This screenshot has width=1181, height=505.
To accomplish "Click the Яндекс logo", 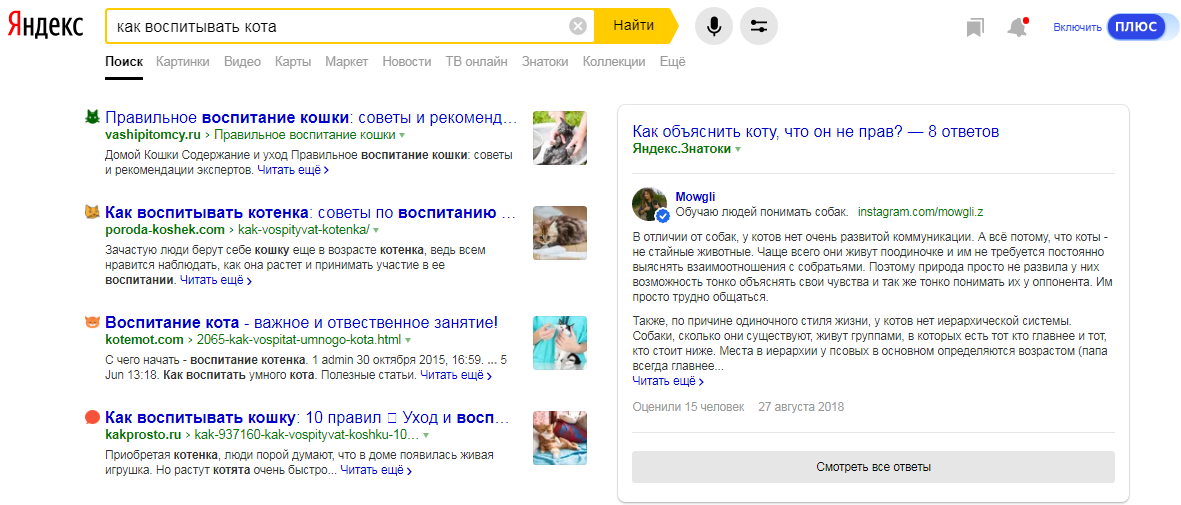I will [46, 26].
